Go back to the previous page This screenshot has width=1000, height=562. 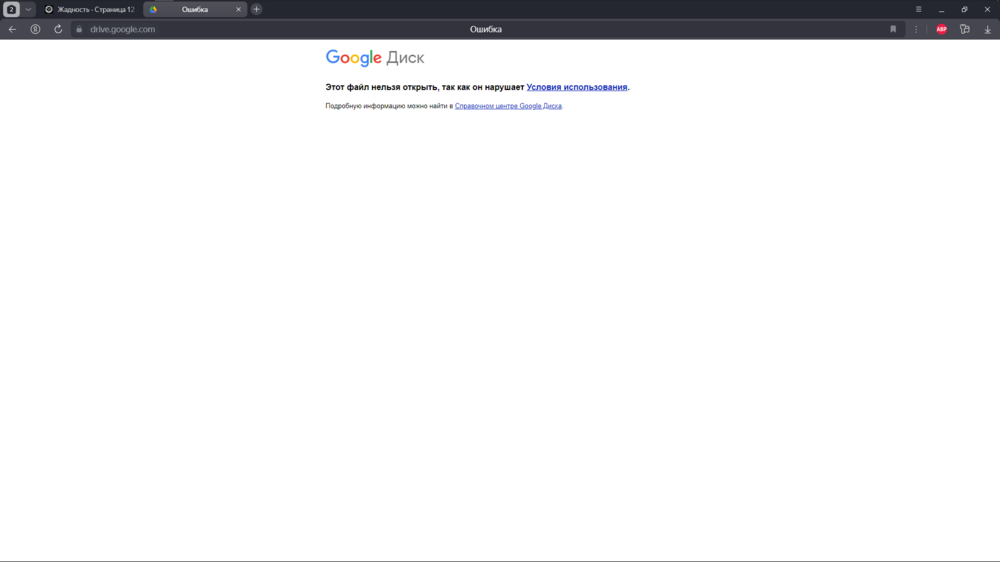tap(12, 29)
